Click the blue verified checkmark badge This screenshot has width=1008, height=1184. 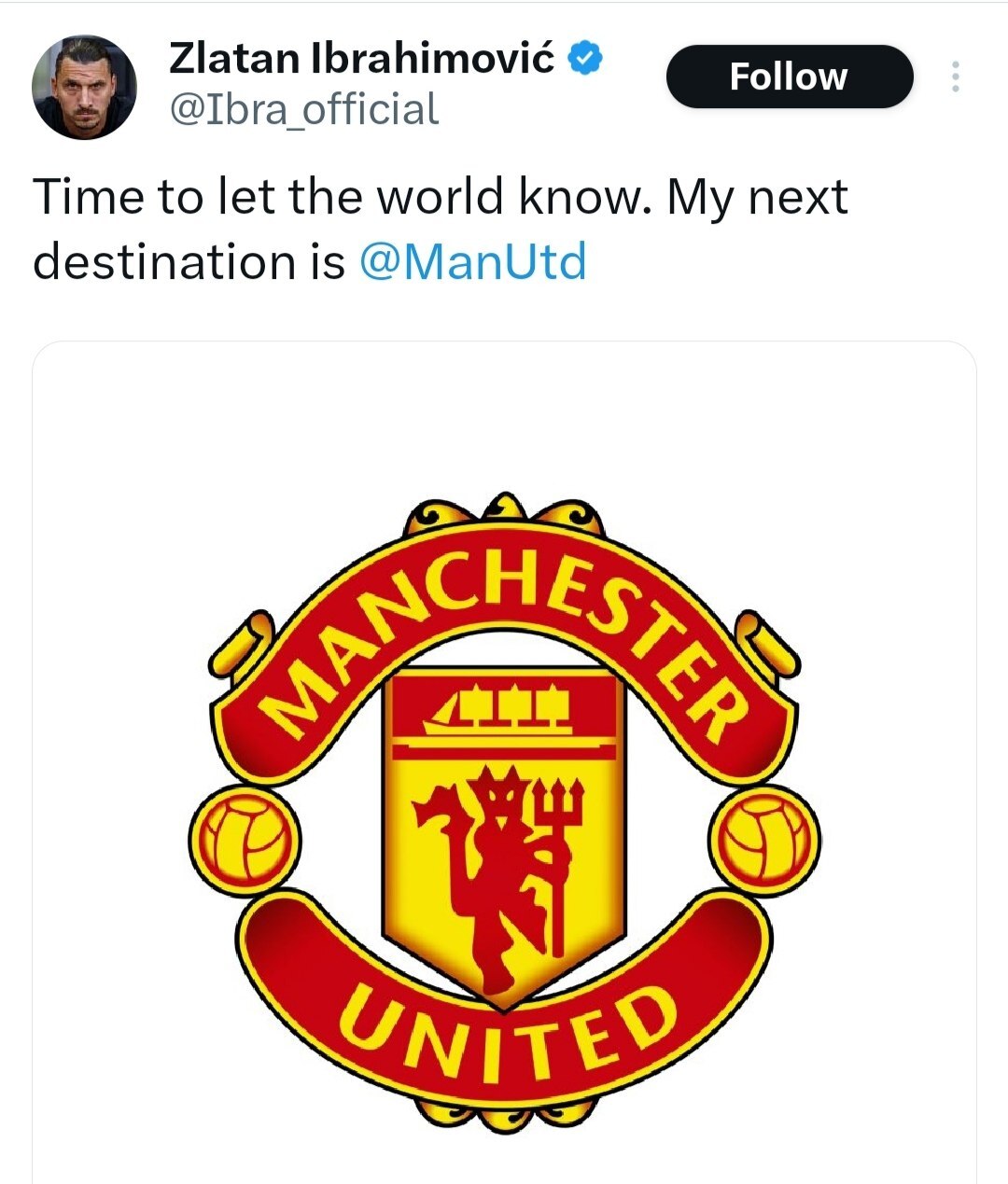click(x=586, y=58)
